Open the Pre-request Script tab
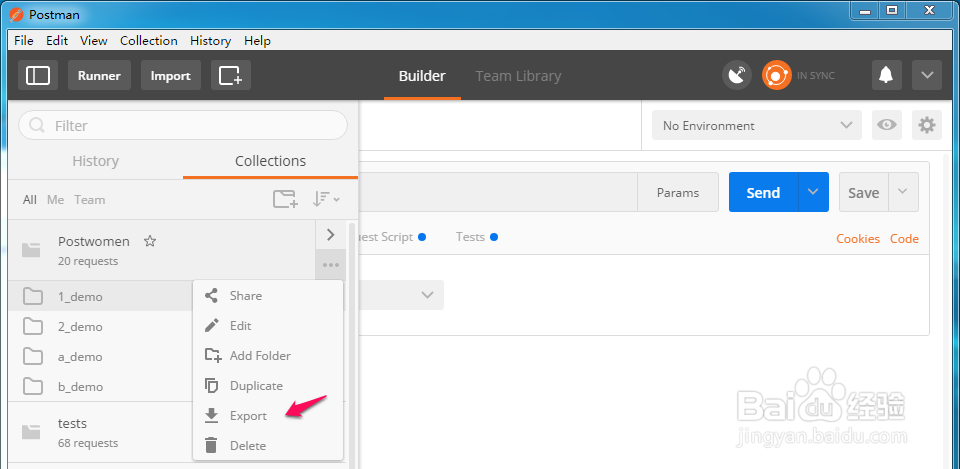This screenshot has width=960, height=469. (x=392, y=237)
